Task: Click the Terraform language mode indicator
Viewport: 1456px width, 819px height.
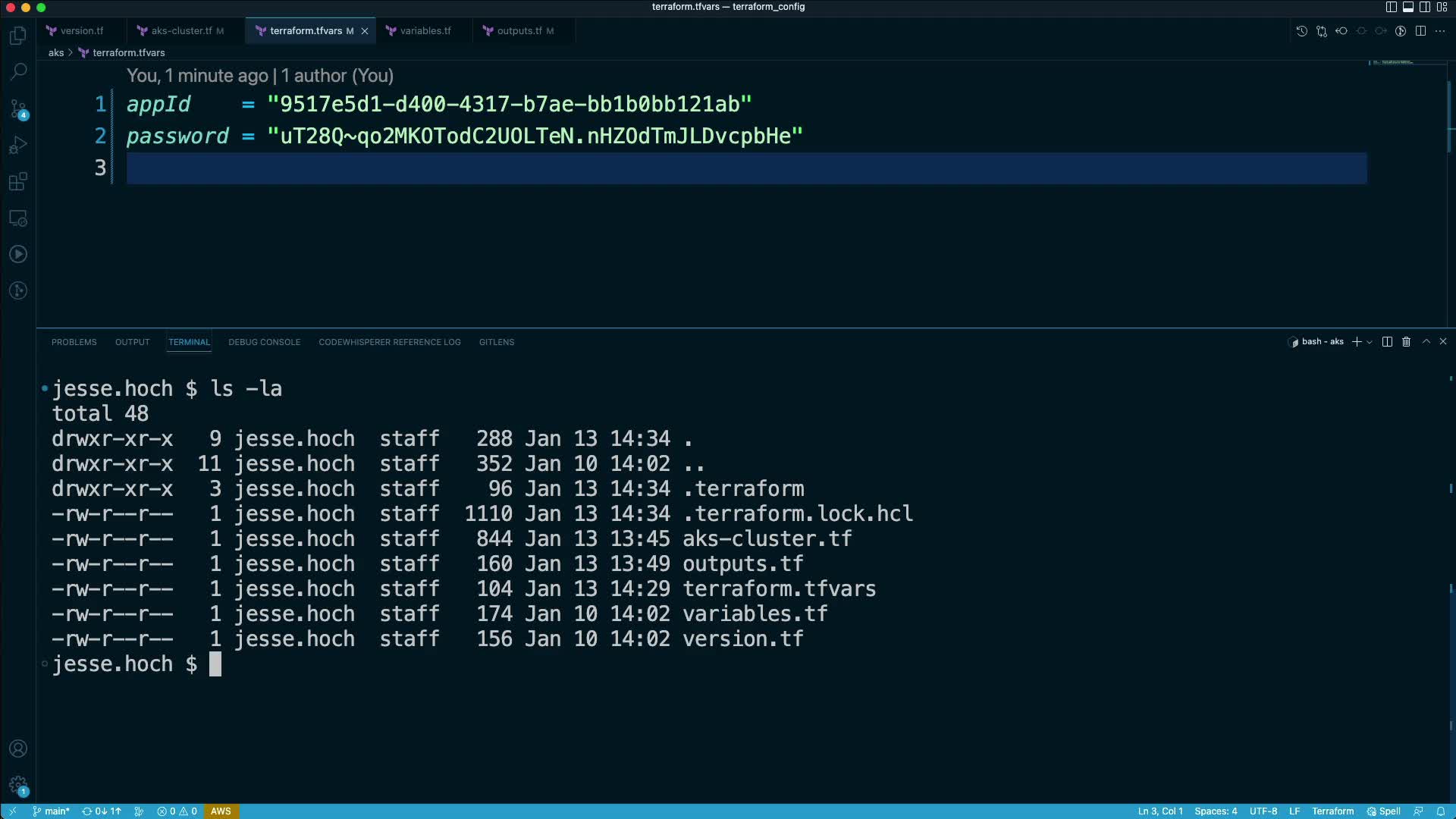Action: coord(1332,811)
